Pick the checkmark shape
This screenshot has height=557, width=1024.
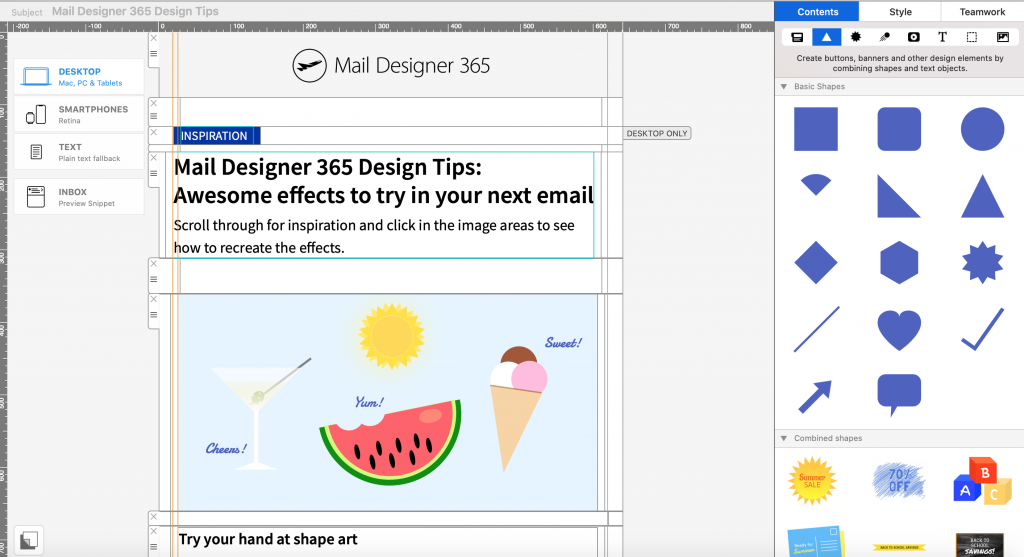[x=982, y=330]
